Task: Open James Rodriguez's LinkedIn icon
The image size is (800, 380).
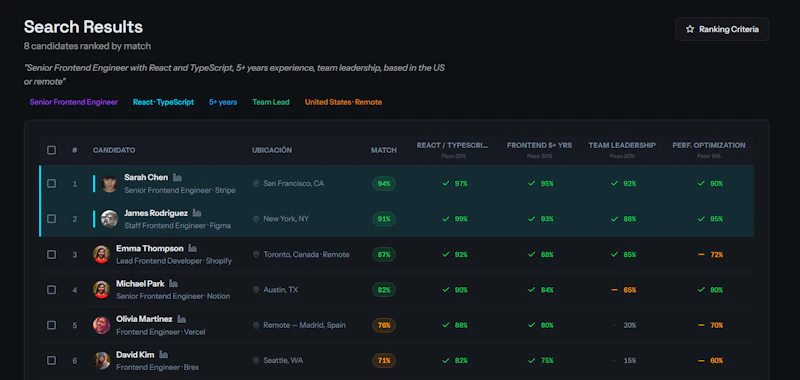Action: pos(197,213)
